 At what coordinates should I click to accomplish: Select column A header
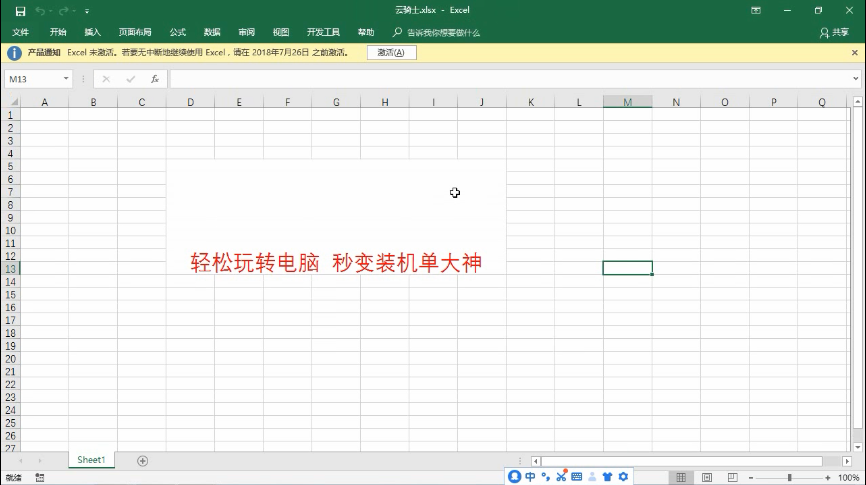tap(45, 102)
